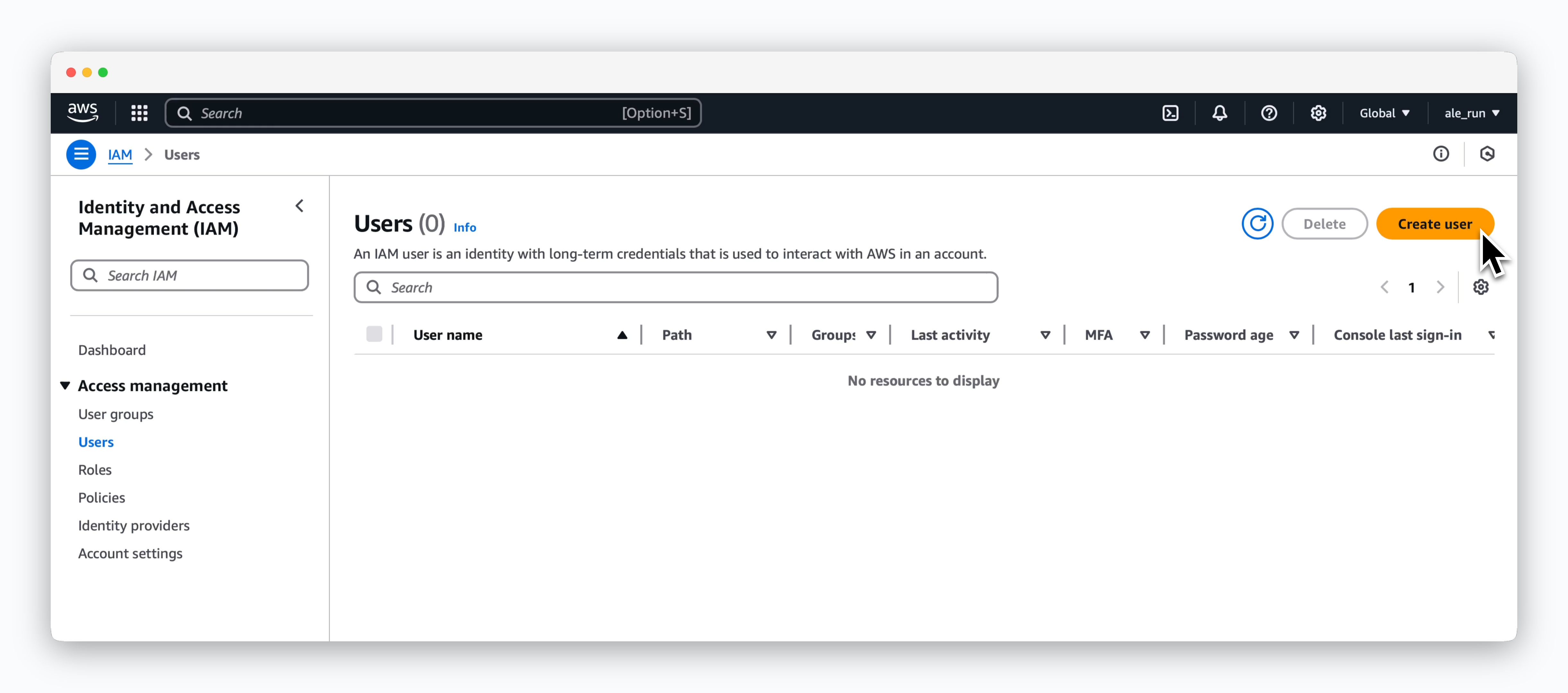Screen dimensions: 1568x693
Task: Focus the users table Search field
Action: (676, 287)
